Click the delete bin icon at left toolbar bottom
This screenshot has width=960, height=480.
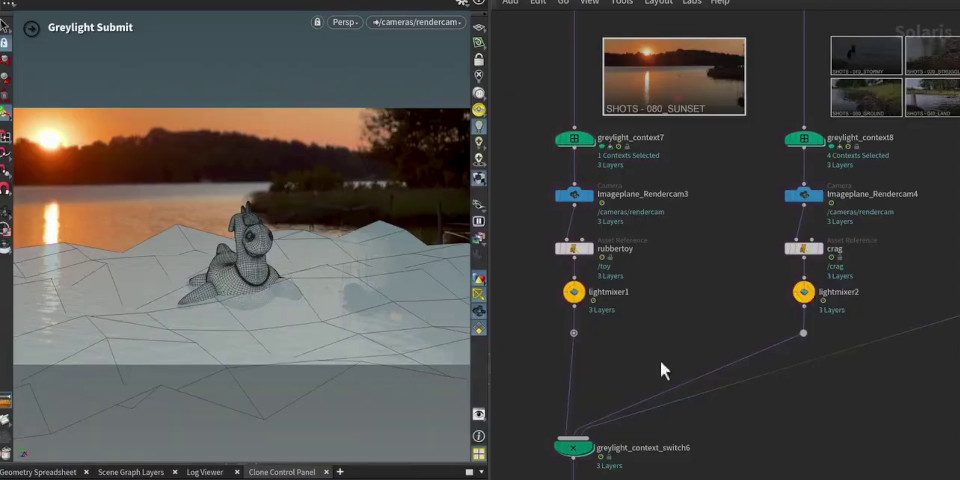[x=6, y=452]
